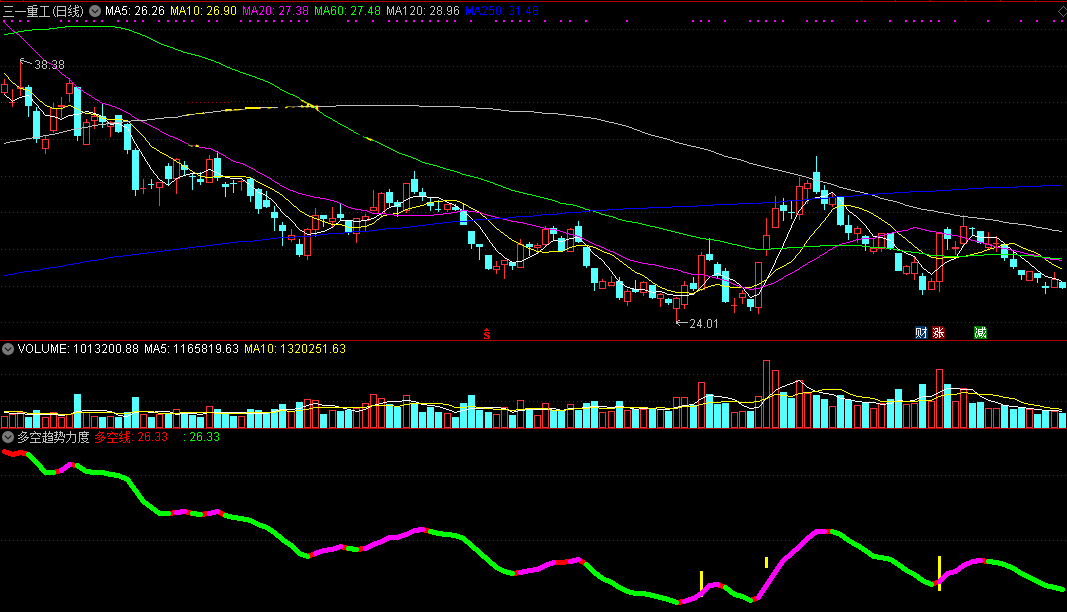The image size is (1067, 612).
Task: Click the red 多空线: 26.33 value
Action: [131, 437]
